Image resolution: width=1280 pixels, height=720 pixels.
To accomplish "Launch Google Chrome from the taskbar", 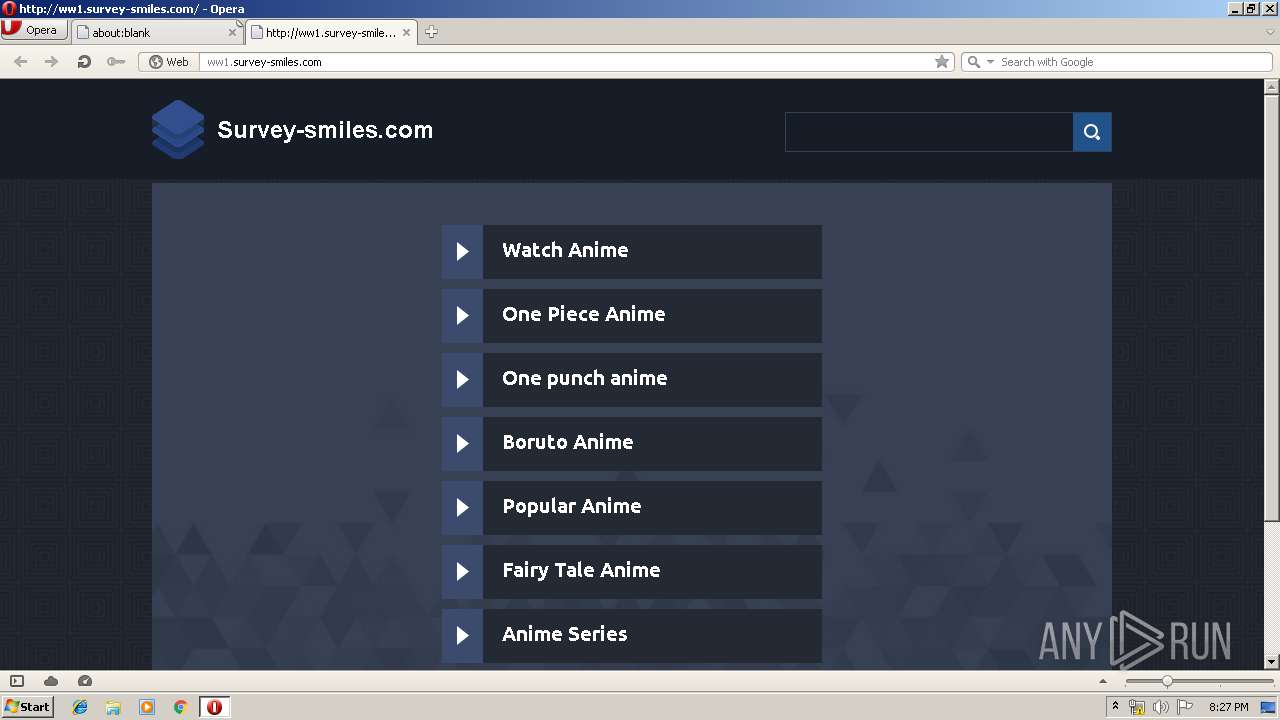I will point(180,707).
